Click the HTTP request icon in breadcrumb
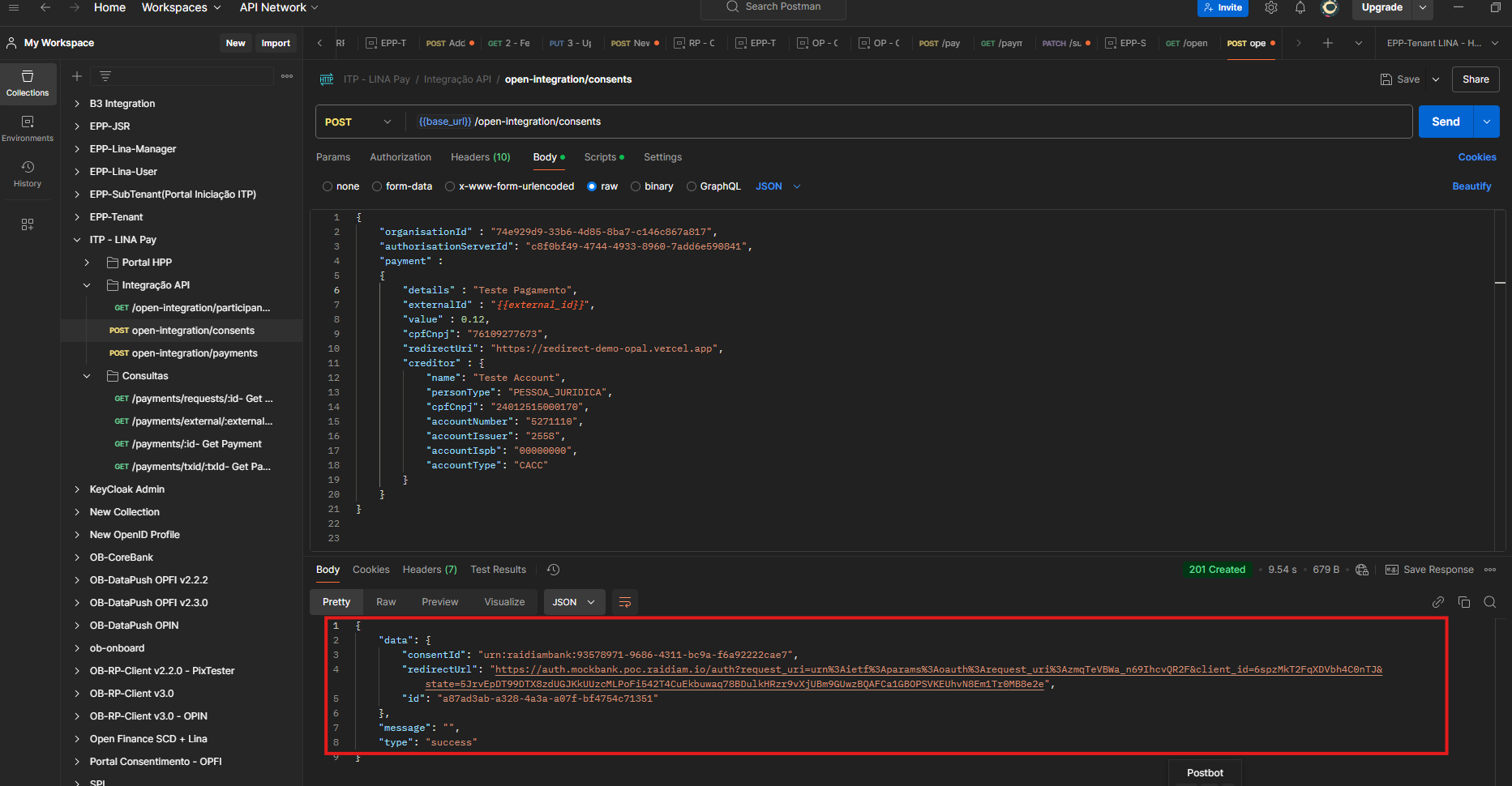This screenshot has width=1512, height=786. click(x=327, y=79)
